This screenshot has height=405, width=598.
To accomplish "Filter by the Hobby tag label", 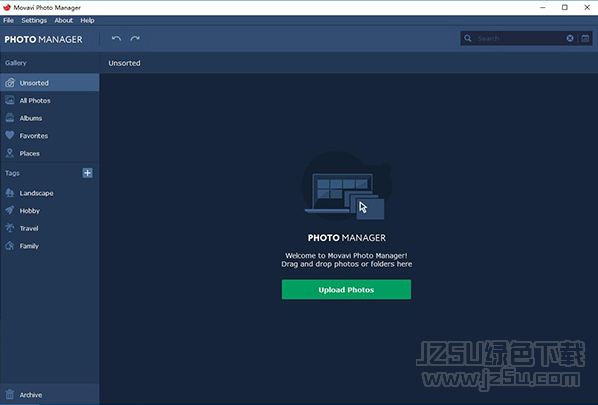I will [30, 211].
